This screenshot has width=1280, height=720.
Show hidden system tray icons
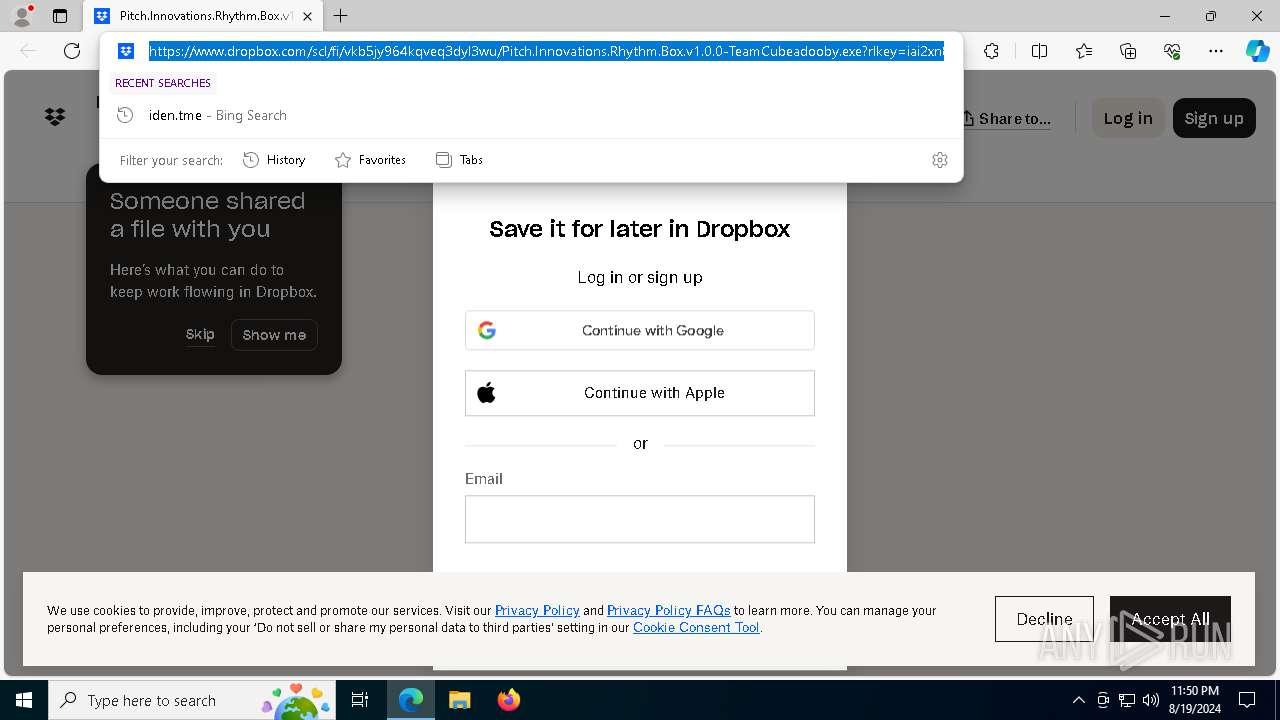1078,700
